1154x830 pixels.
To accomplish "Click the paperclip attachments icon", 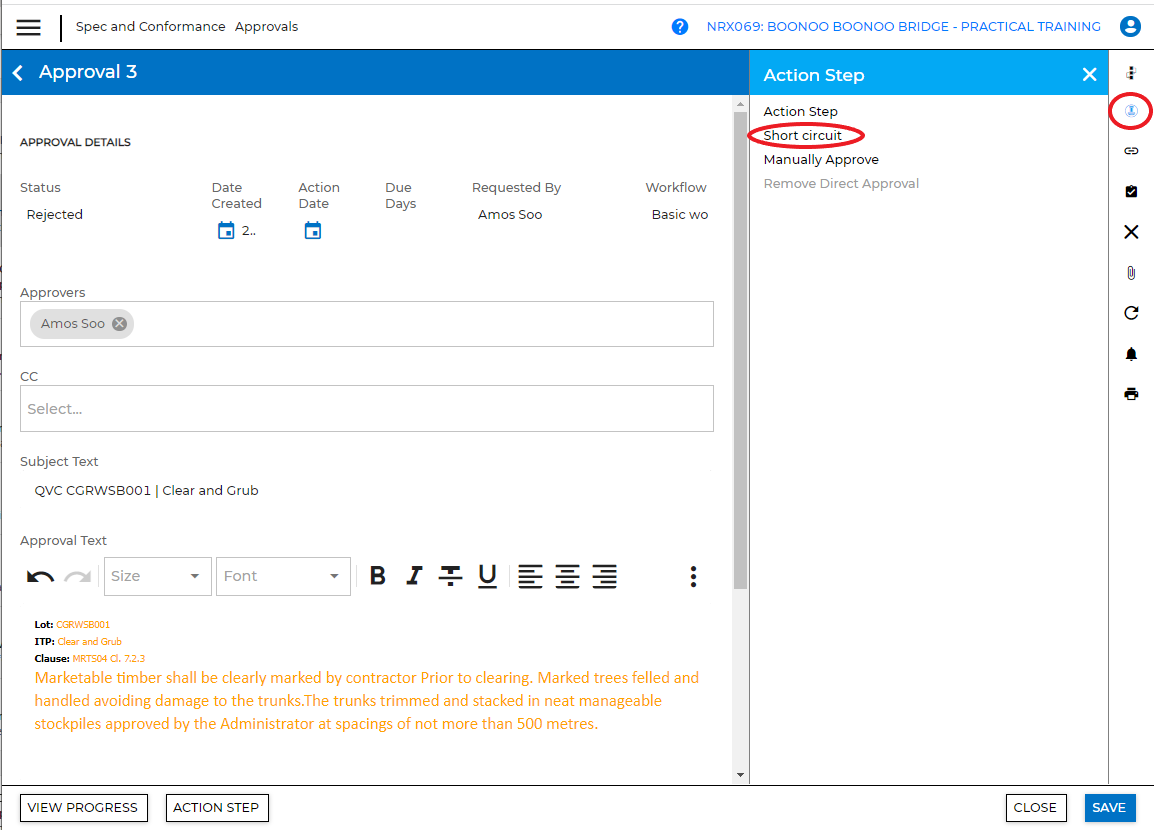I will coord(1131,273).
